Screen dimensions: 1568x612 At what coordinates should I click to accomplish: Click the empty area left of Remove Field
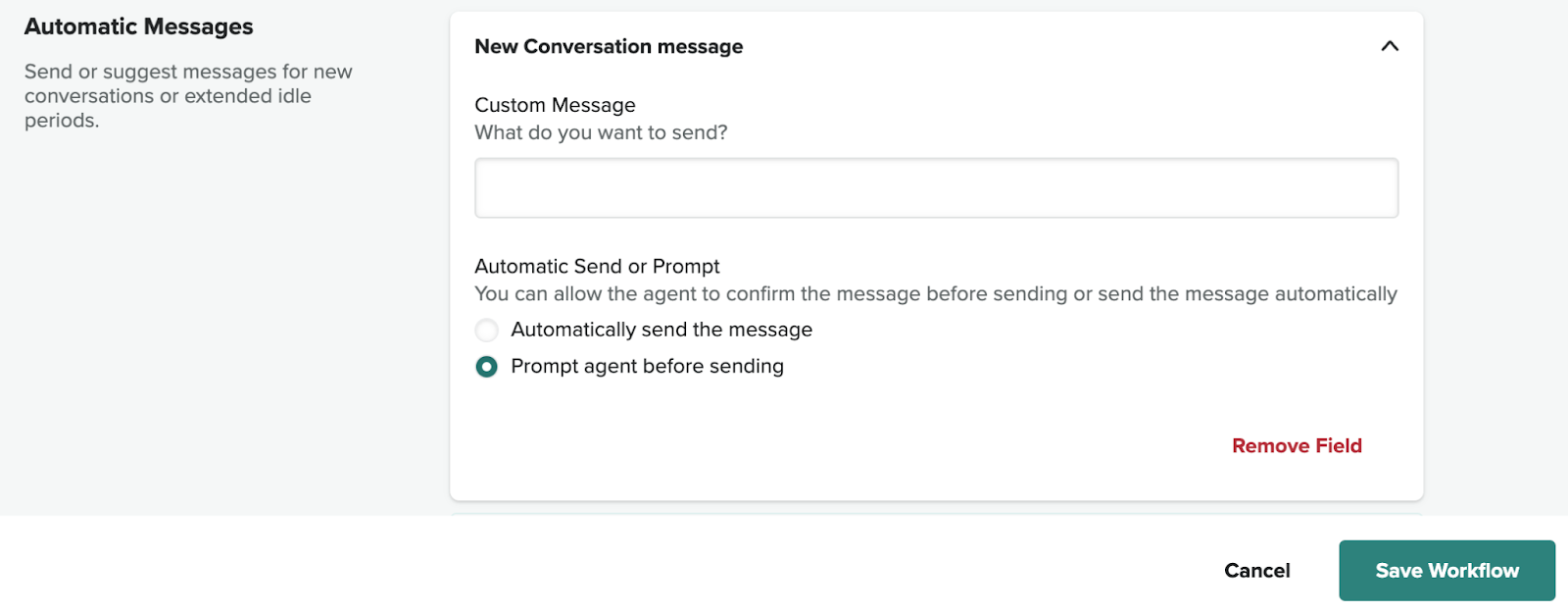click(833, 446)
